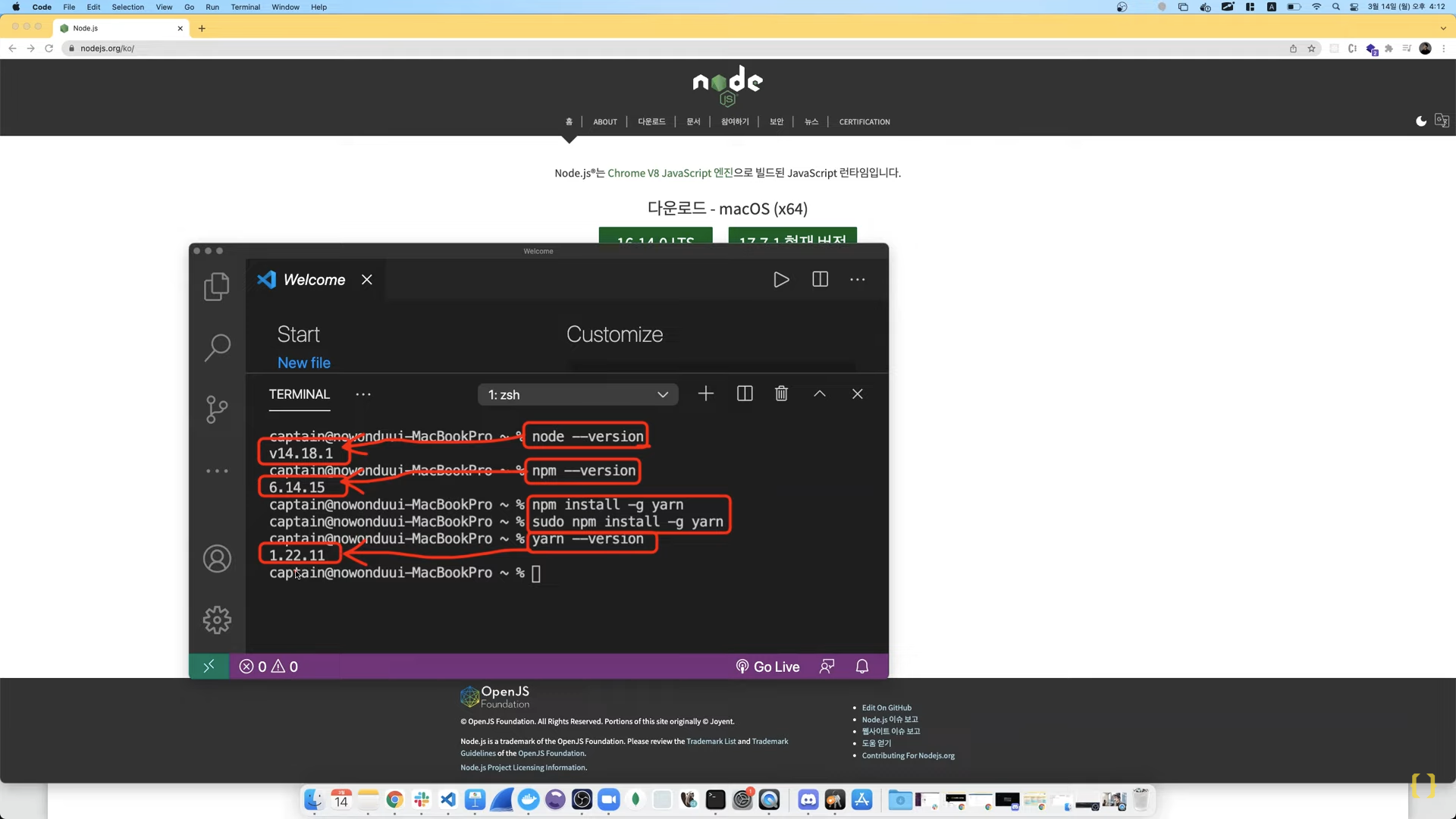The image size is (1456, 819).
Task: Show additional views via activity bar ellipsis
Action: tap(217, 471)
